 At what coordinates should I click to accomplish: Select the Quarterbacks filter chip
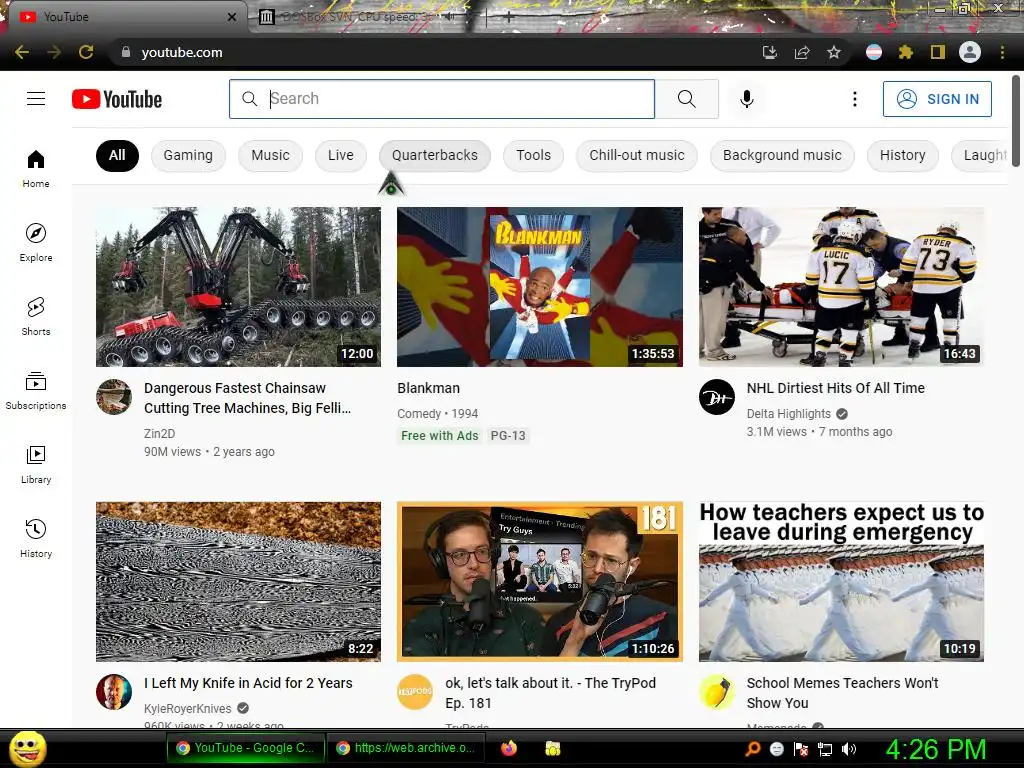(435, 155)
